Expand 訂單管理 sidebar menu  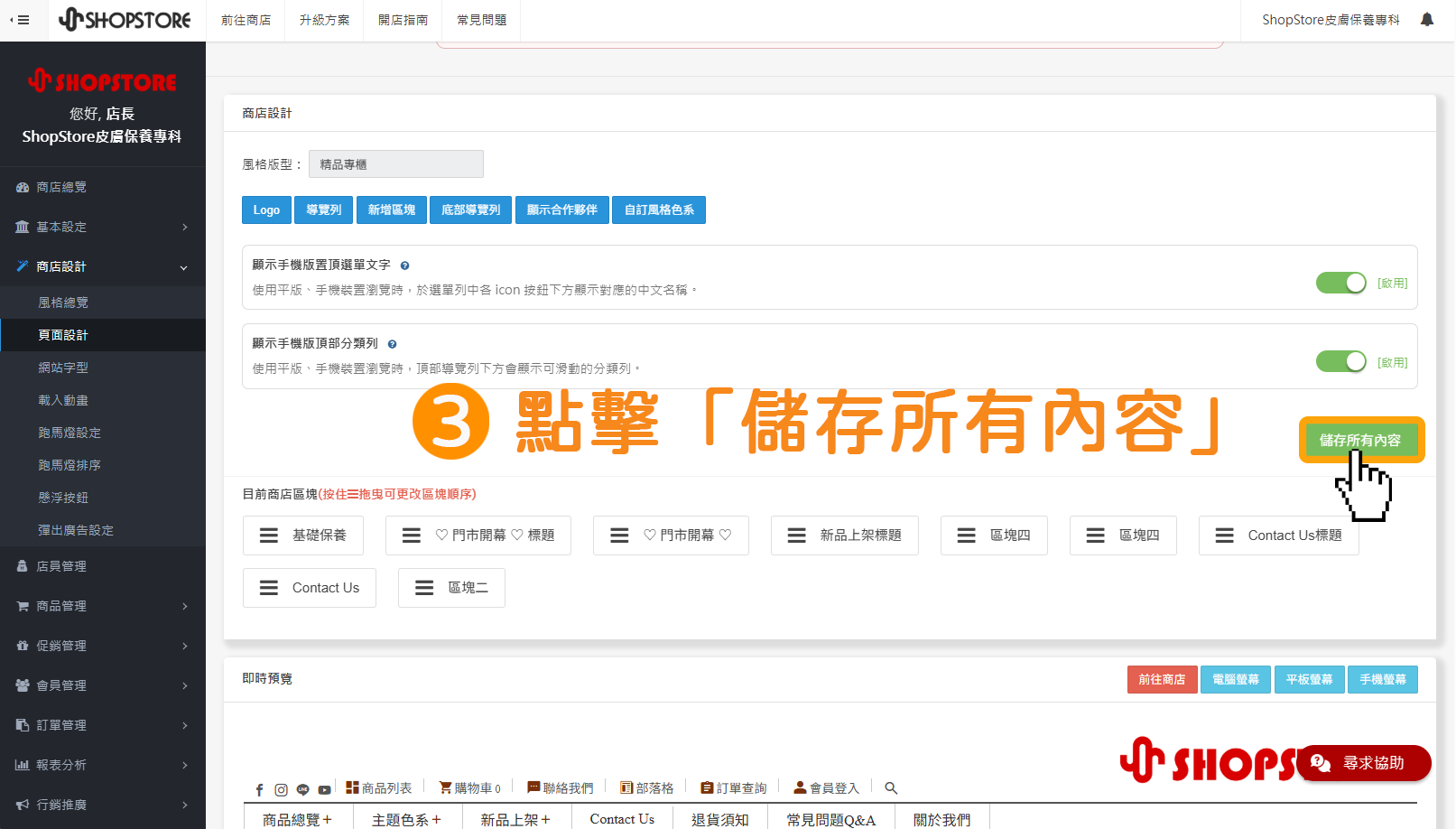[x=103, y=725]
